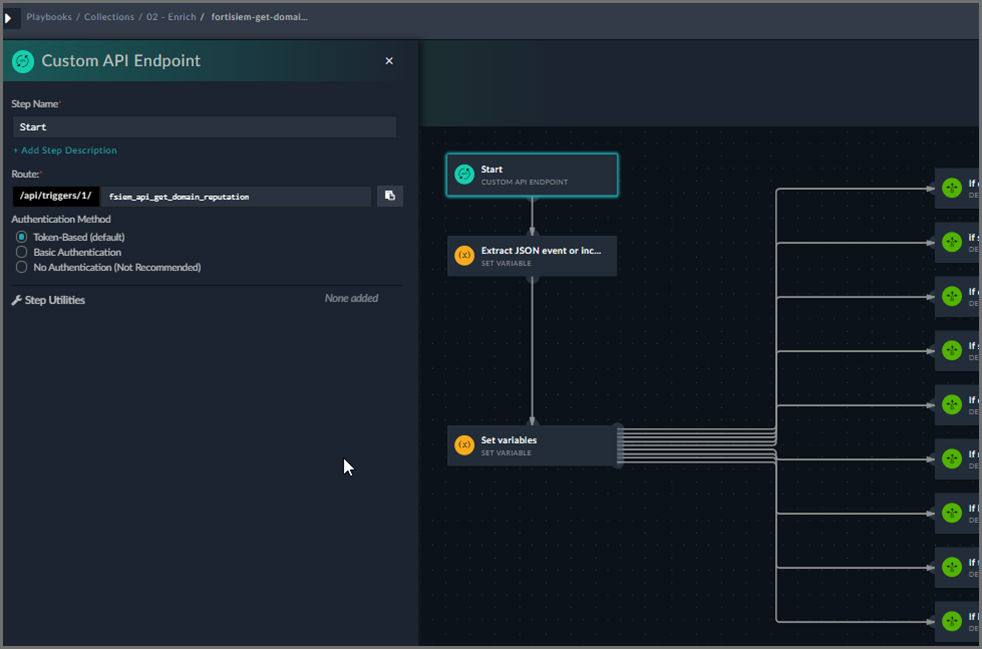Expand the left sidebar arrow toggle
Screen dimensions: 982x649
click(10, 18)
